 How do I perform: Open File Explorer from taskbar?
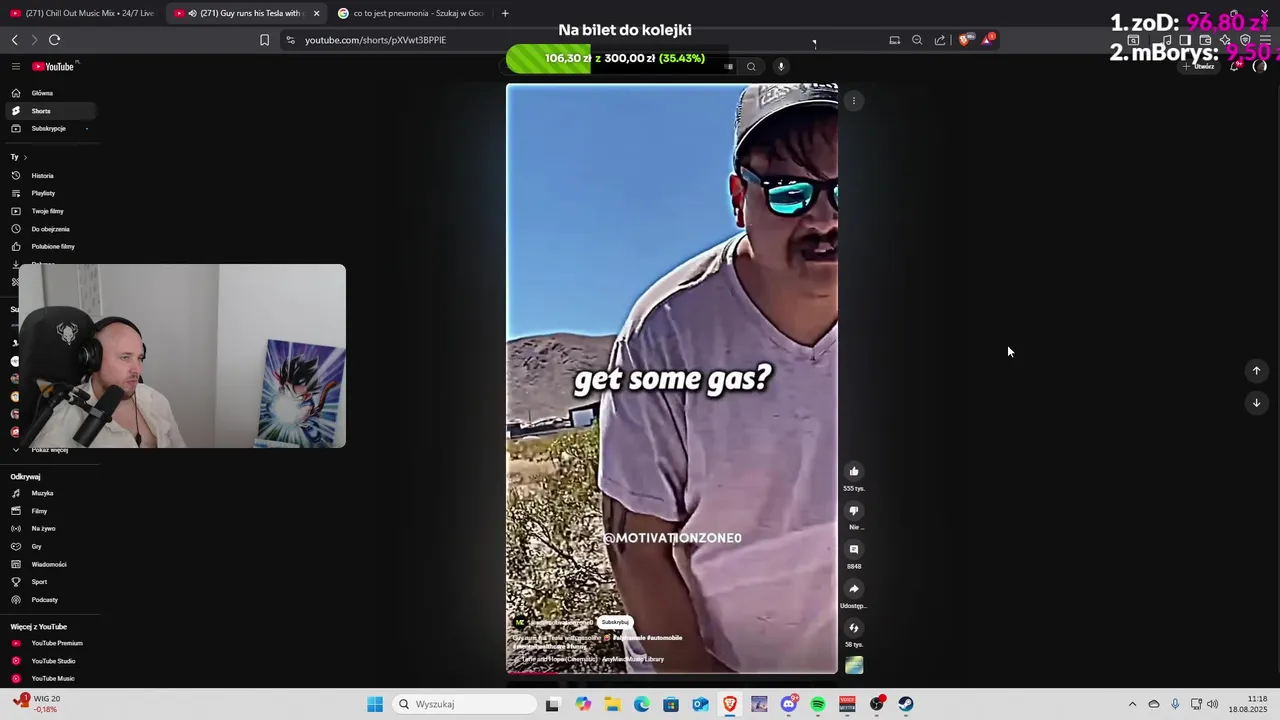tap(612, 704)
